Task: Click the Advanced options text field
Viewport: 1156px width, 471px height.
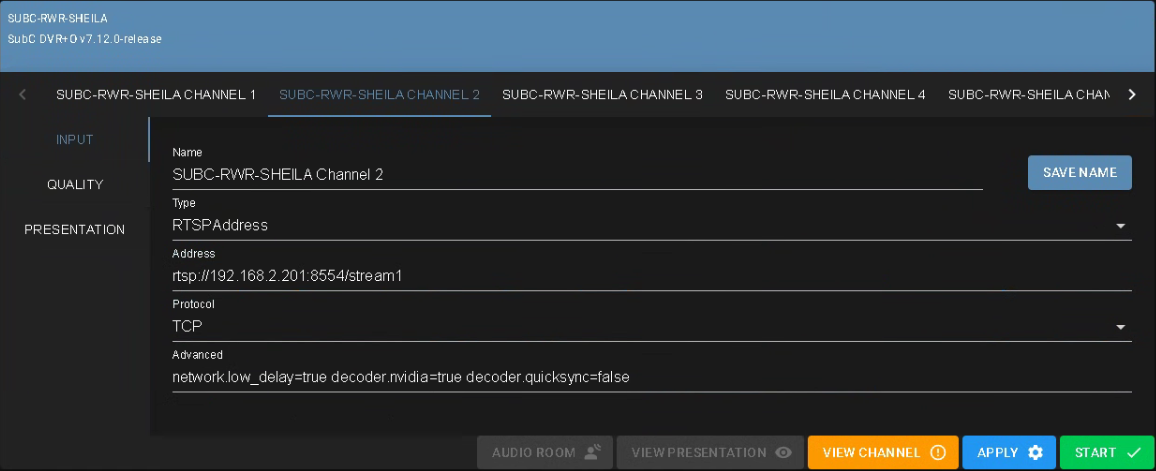Action: click(x=651, y=378)
